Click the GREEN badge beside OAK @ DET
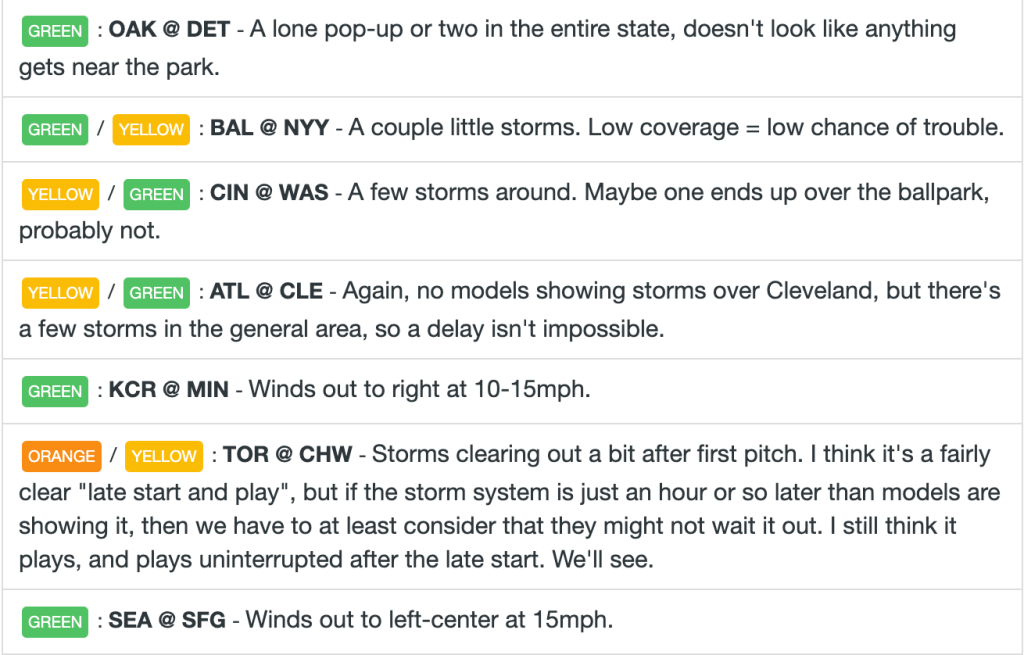The width and height of the screenshot is (1024, 655). pyautogui.click(x=55, y=31)
